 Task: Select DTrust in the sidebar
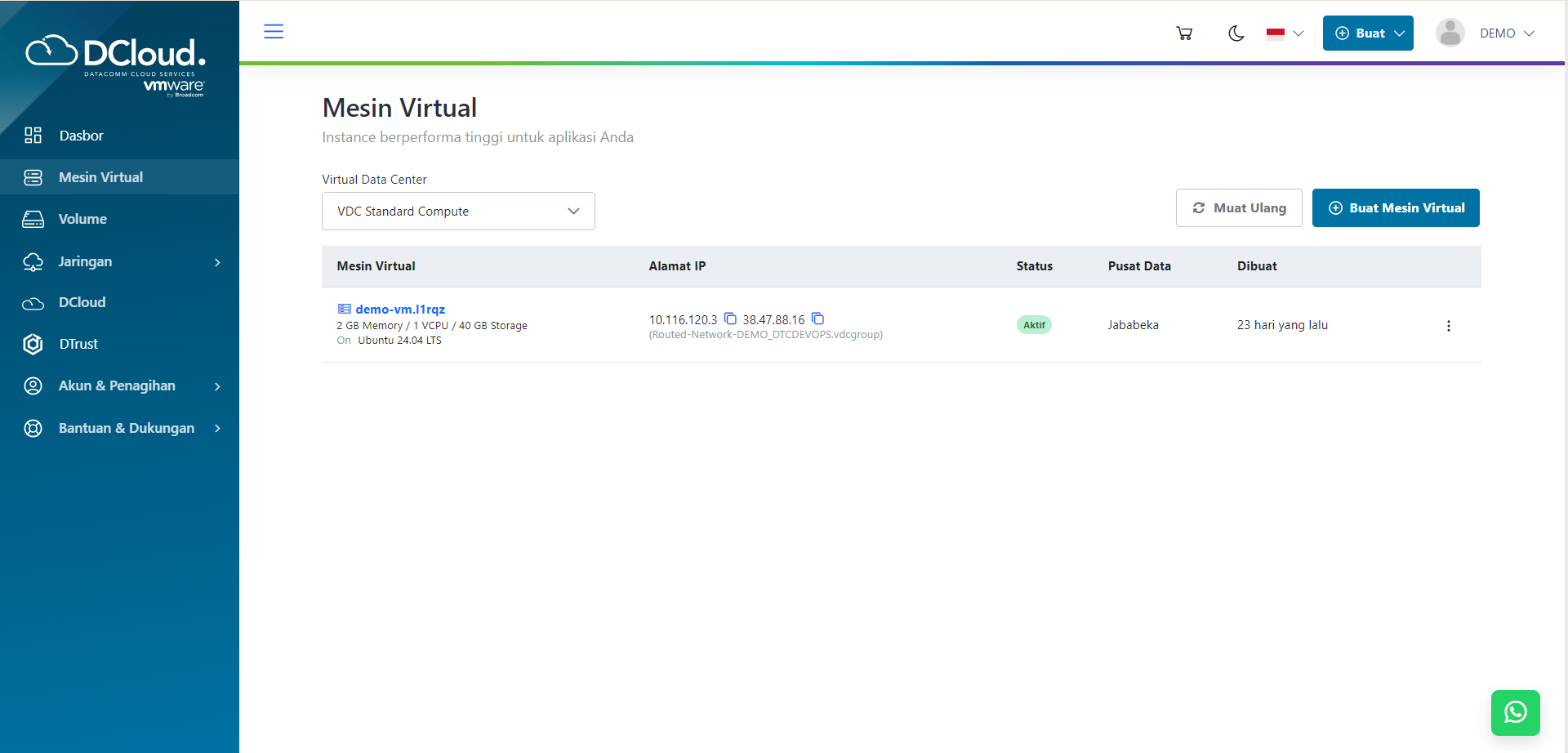[x=78, y=344]
